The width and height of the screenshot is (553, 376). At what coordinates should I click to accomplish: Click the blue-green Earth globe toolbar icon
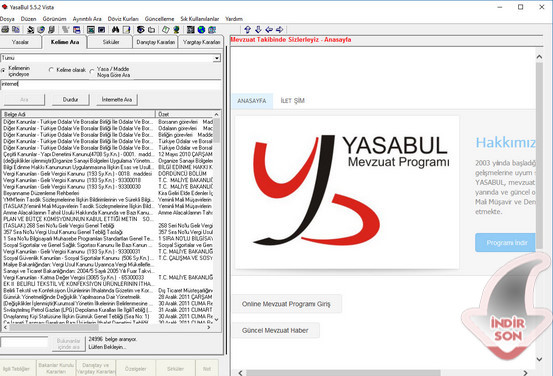pos(201,30)
